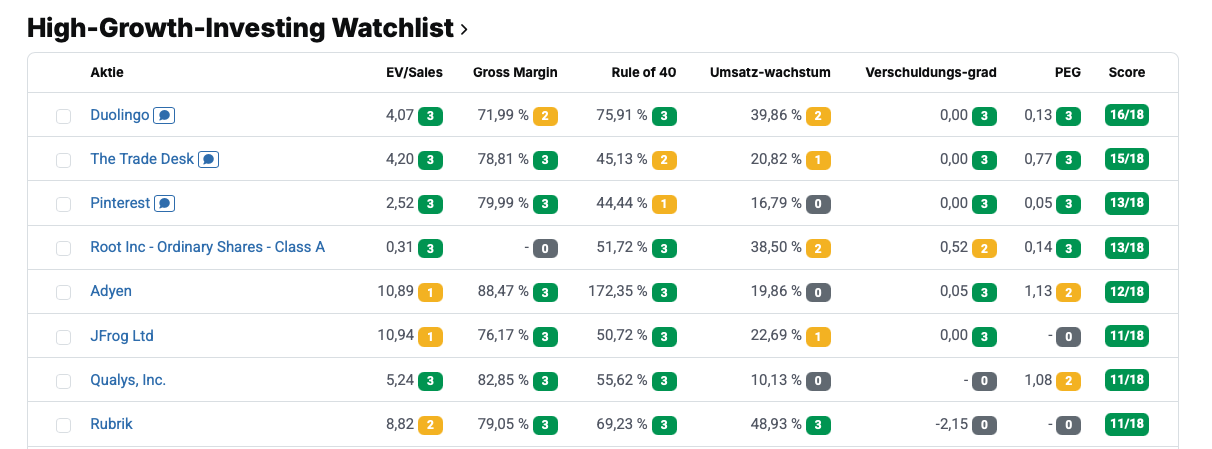
Task: Sort by the Rule of 40 column header
Action: pos(644,72)
